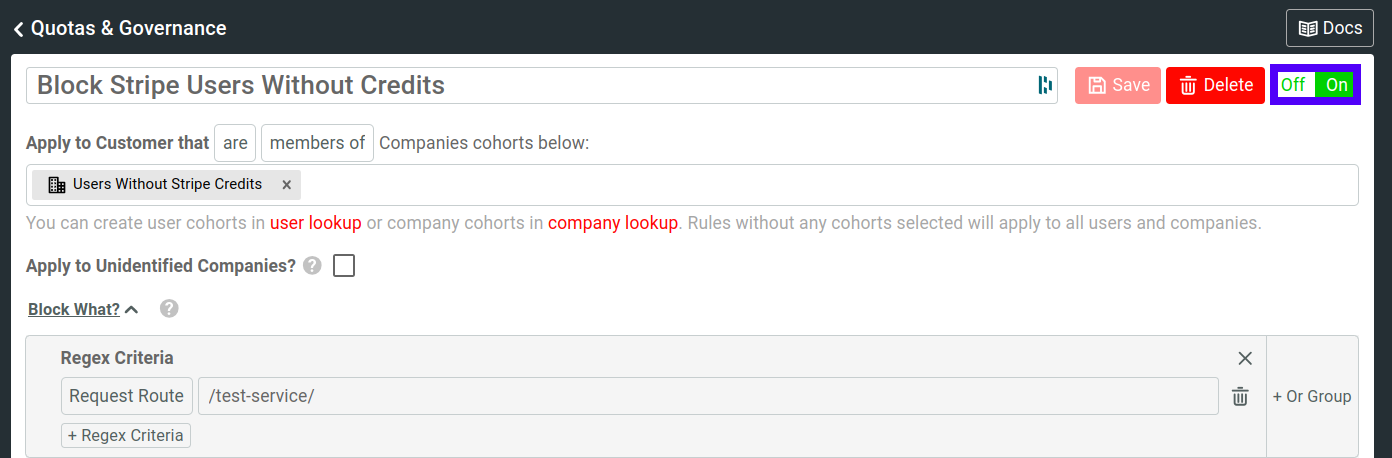Open the Docs book button

[1329, 28]
